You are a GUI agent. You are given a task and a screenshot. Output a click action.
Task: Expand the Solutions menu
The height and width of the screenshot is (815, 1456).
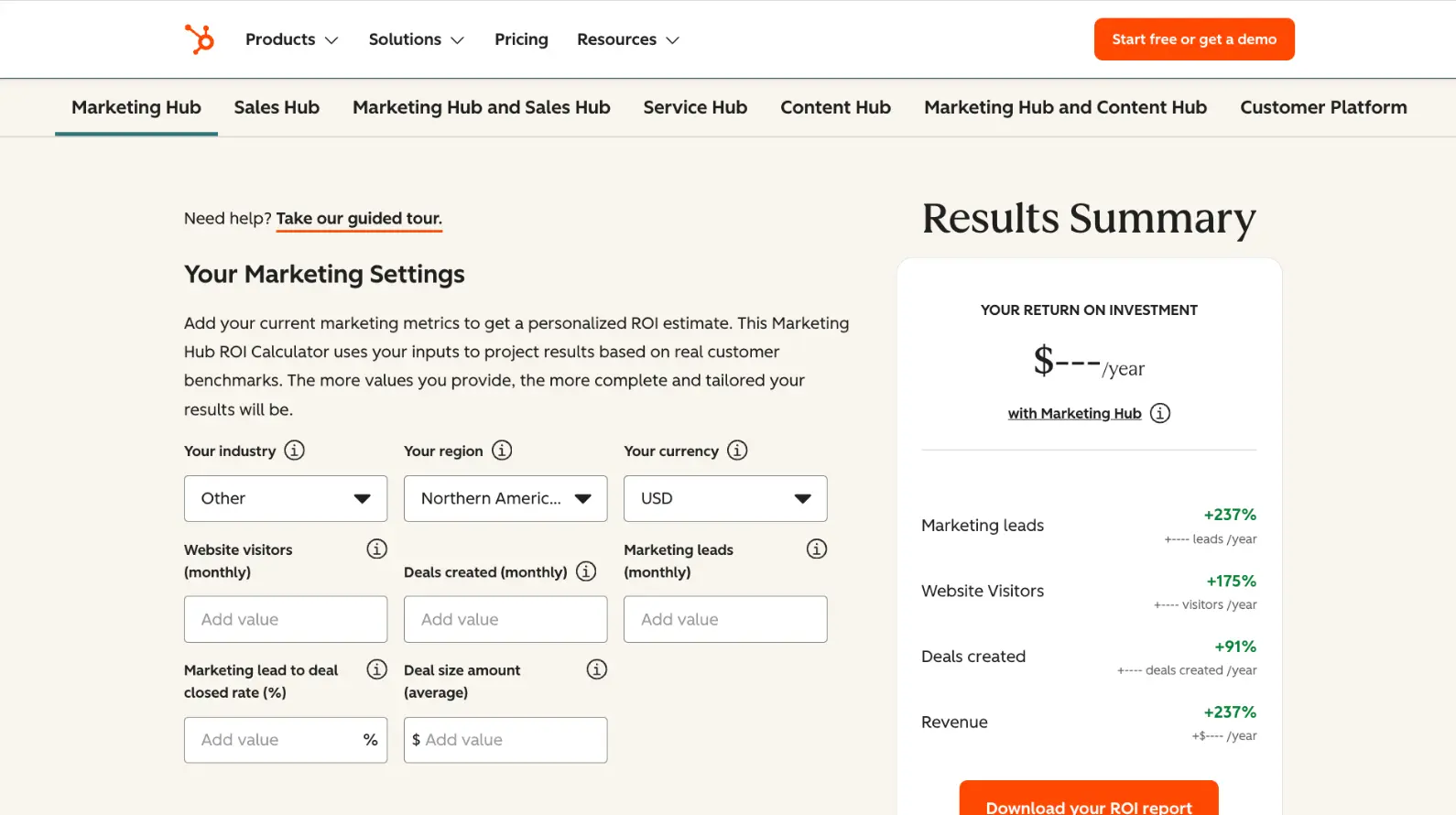(416, 39)
